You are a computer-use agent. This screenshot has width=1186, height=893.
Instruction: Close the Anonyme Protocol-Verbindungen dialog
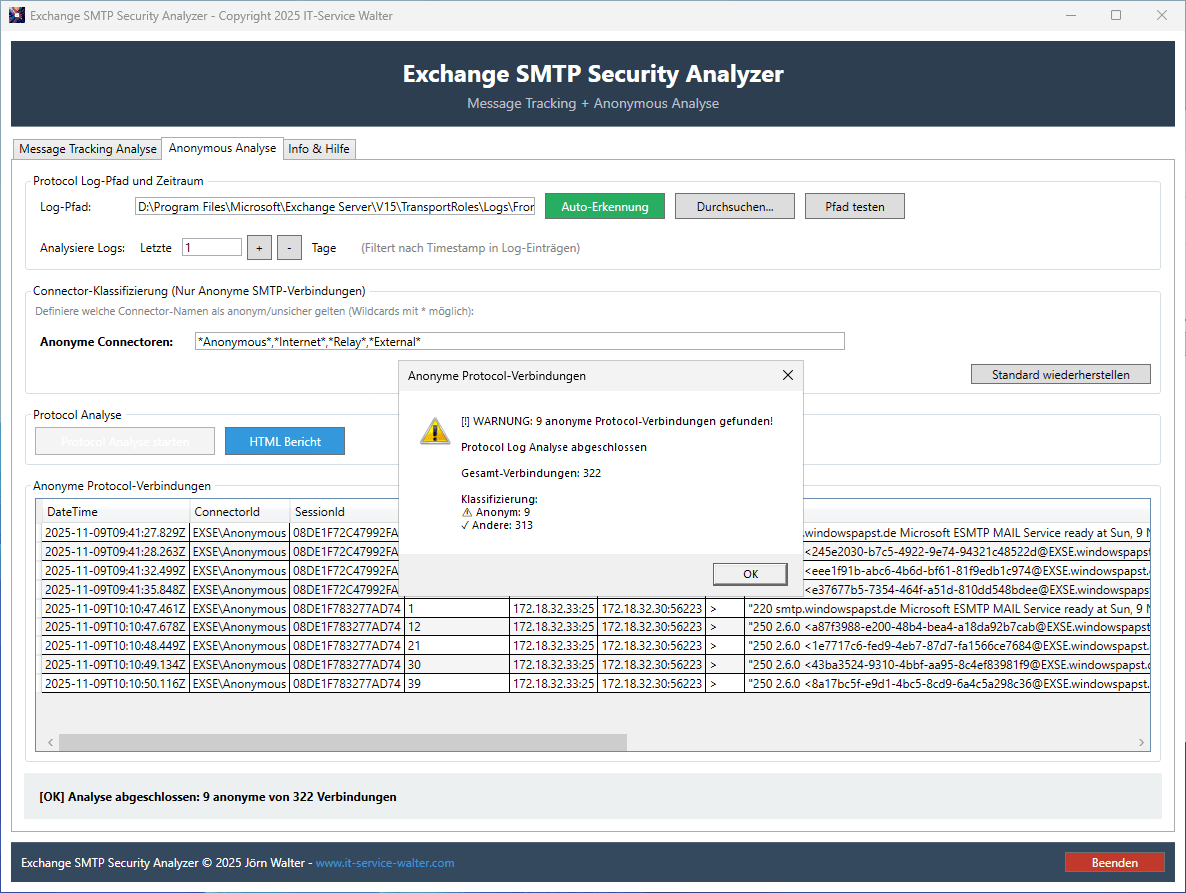788,375
